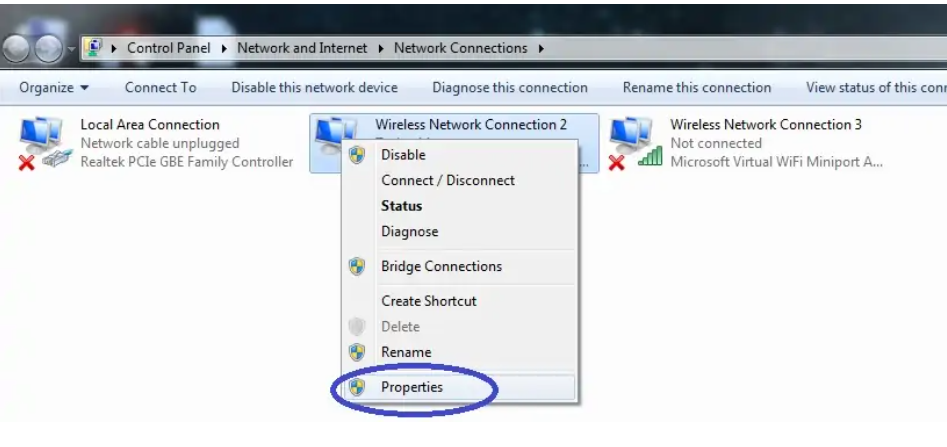Click the shield icon beside Properties

click(357, 387)
